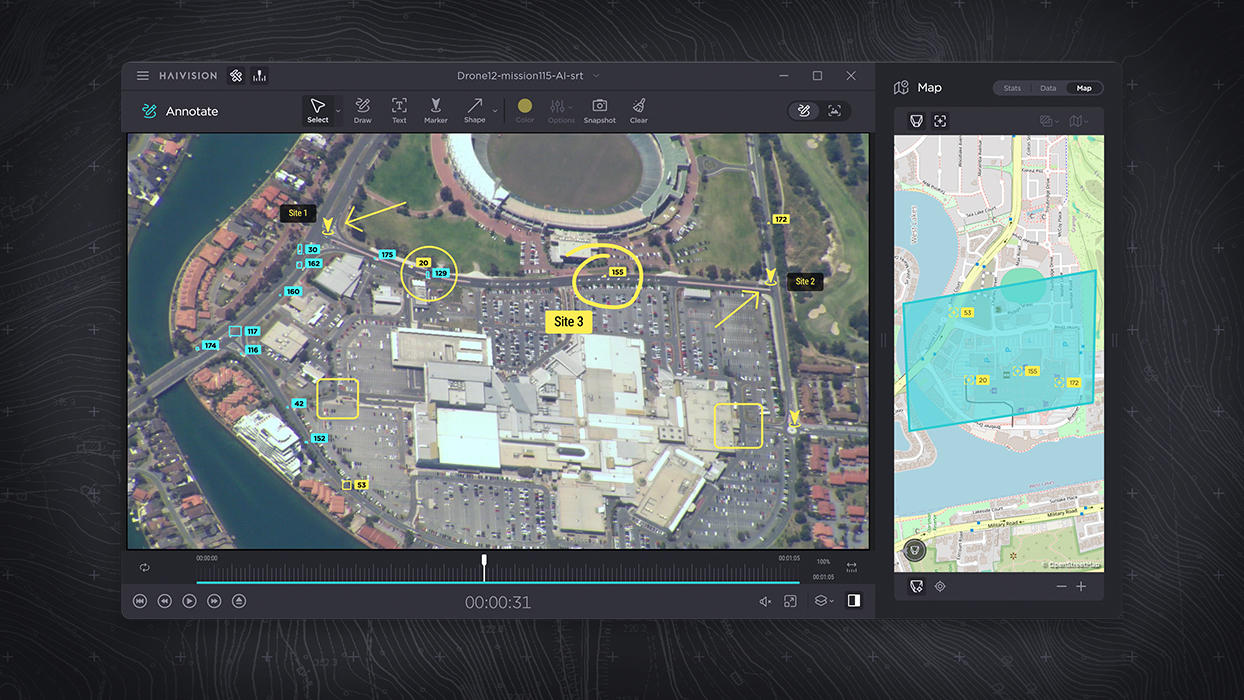Click the Annotate panel title icon
The height and width of the screenshot is (700, 1244).
149,111
